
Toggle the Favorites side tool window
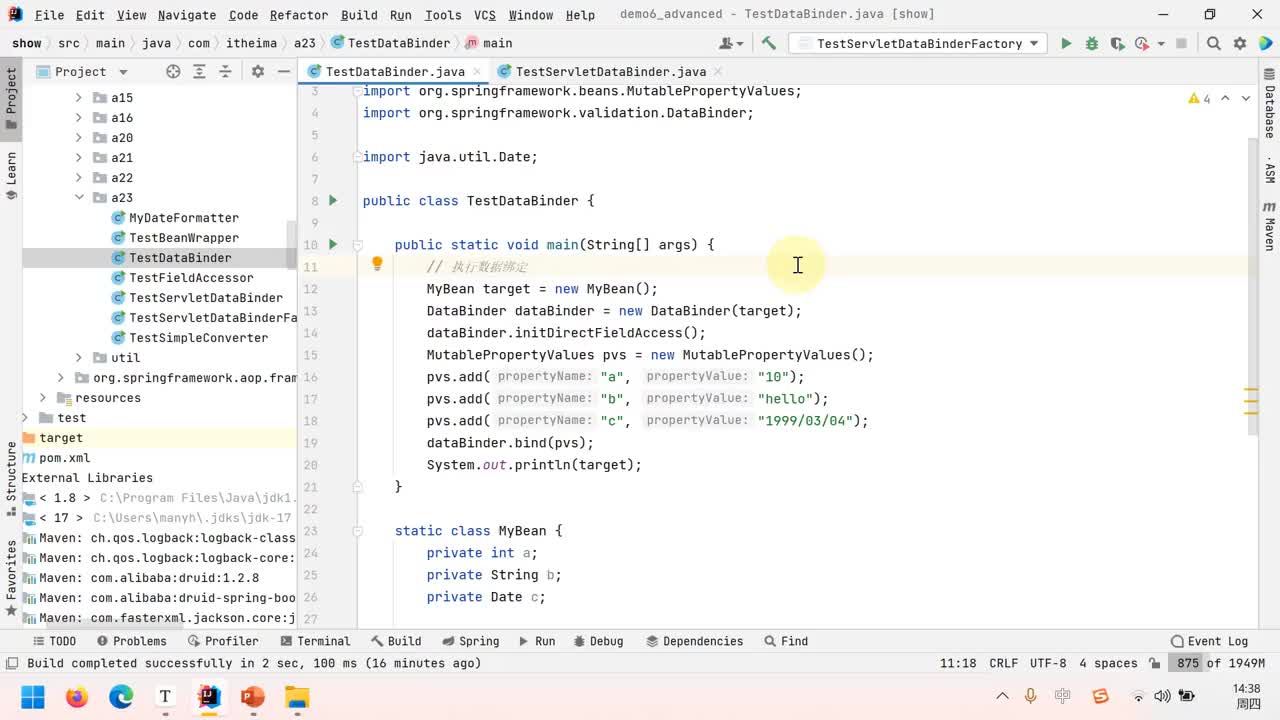(x=11, y=577)
